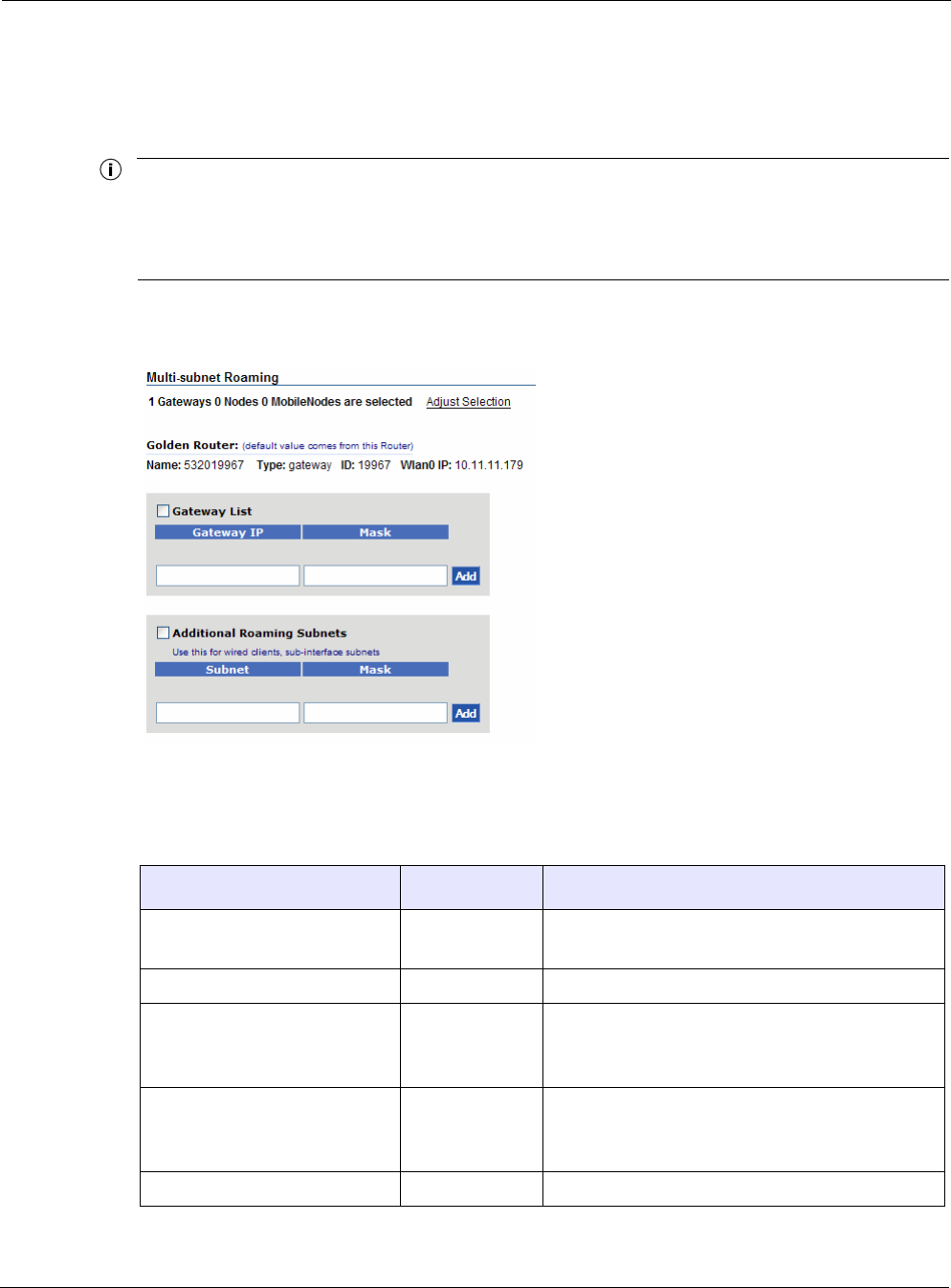Click Mask header in Gateway List
The image size is (951, 1288).
pos(375,532)
